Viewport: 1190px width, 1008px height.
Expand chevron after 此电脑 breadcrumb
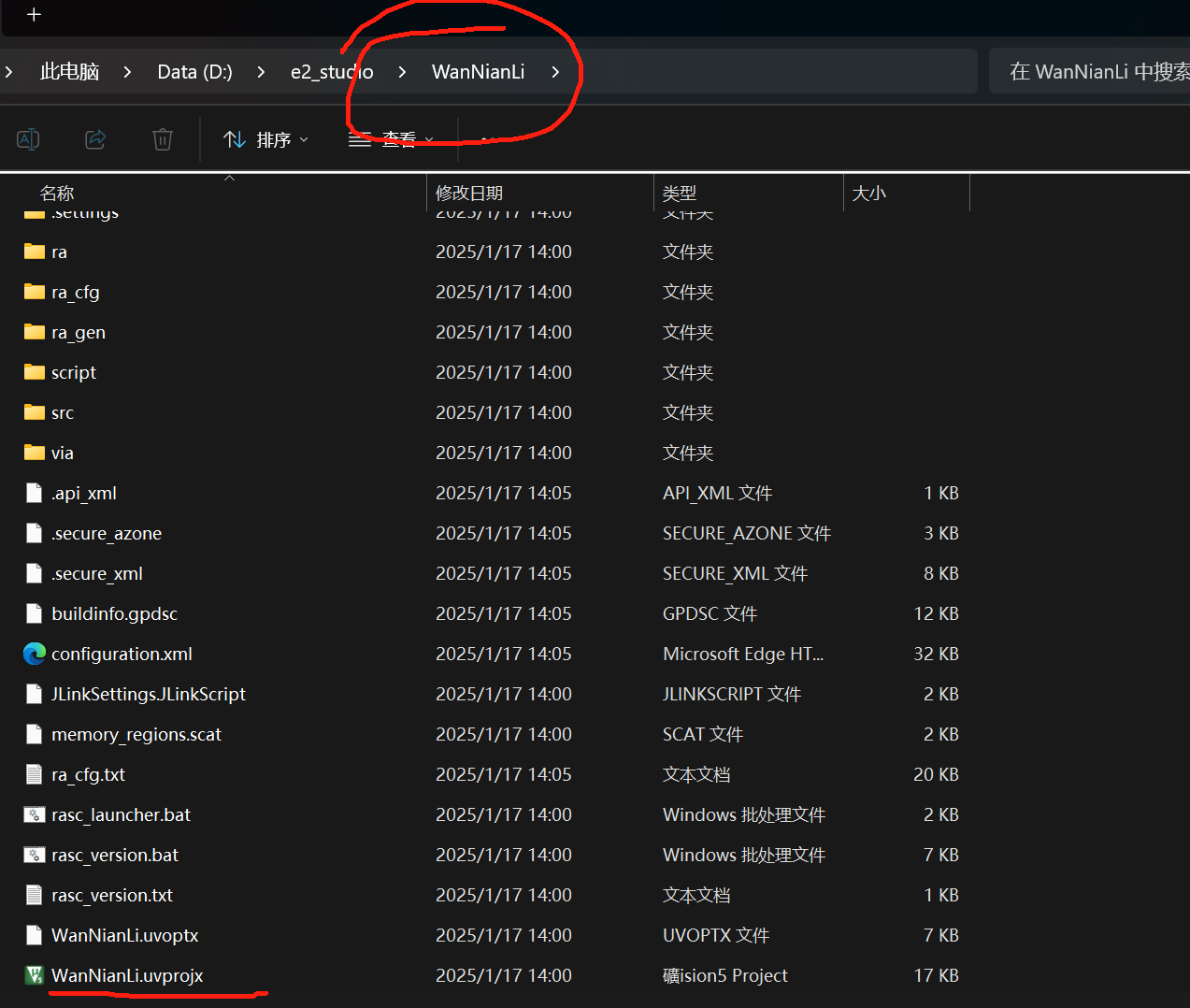point(127,72)
